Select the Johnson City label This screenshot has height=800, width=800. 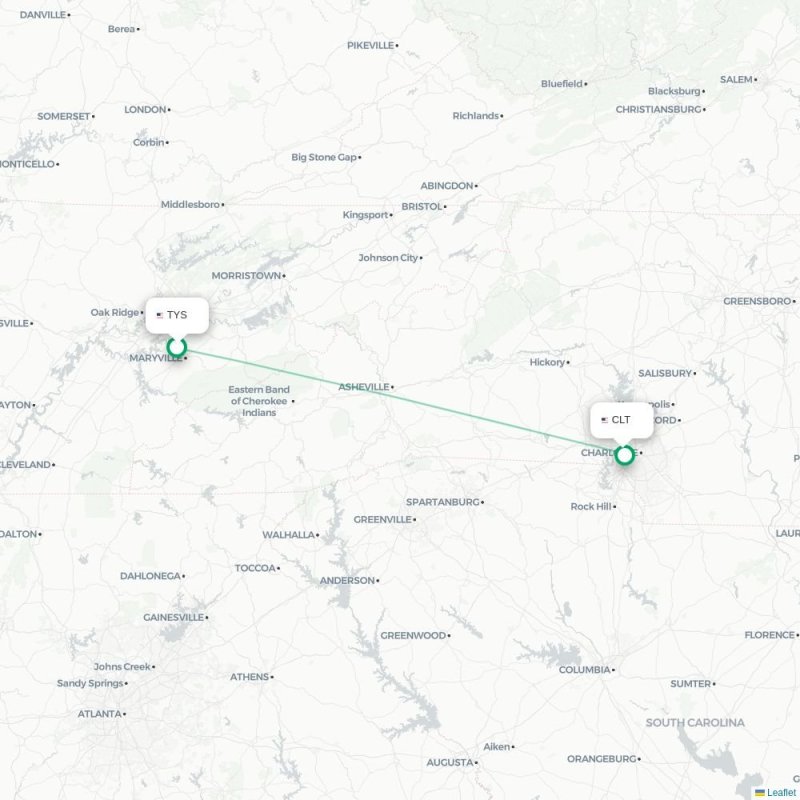tap(388, 258)
